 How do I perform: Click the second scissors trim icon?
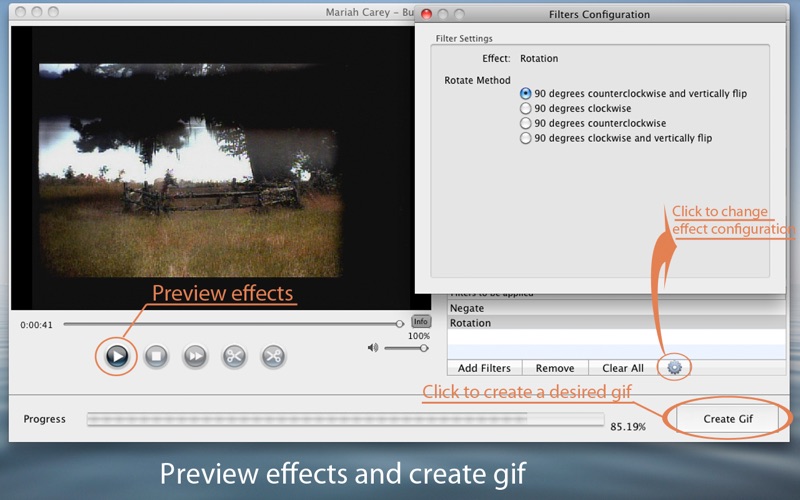pyautogui.click(x=273, y=356)
